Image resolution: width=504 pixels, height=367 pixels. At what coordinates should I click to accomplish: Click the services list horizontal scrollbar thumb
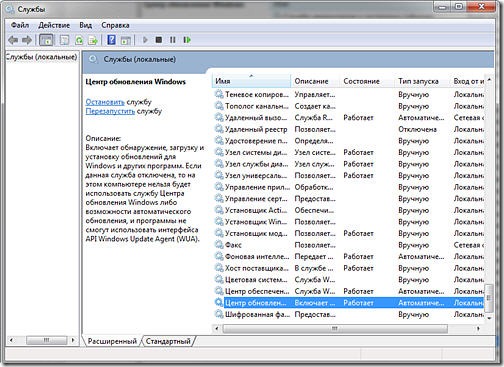pyautogui.click(x=335, y=329)
